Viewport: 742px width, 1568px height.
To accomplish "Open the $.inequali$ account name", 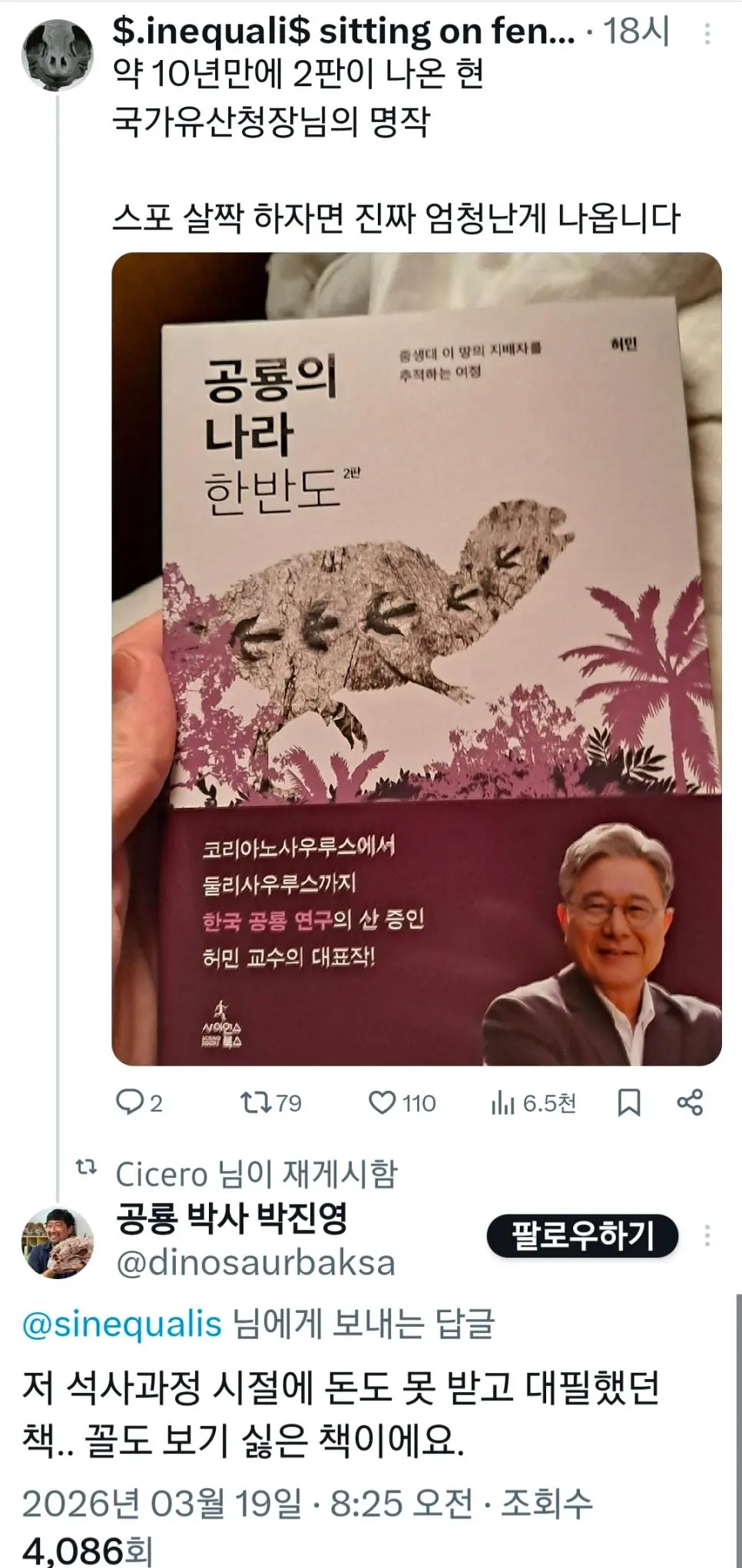I will 343,31.
